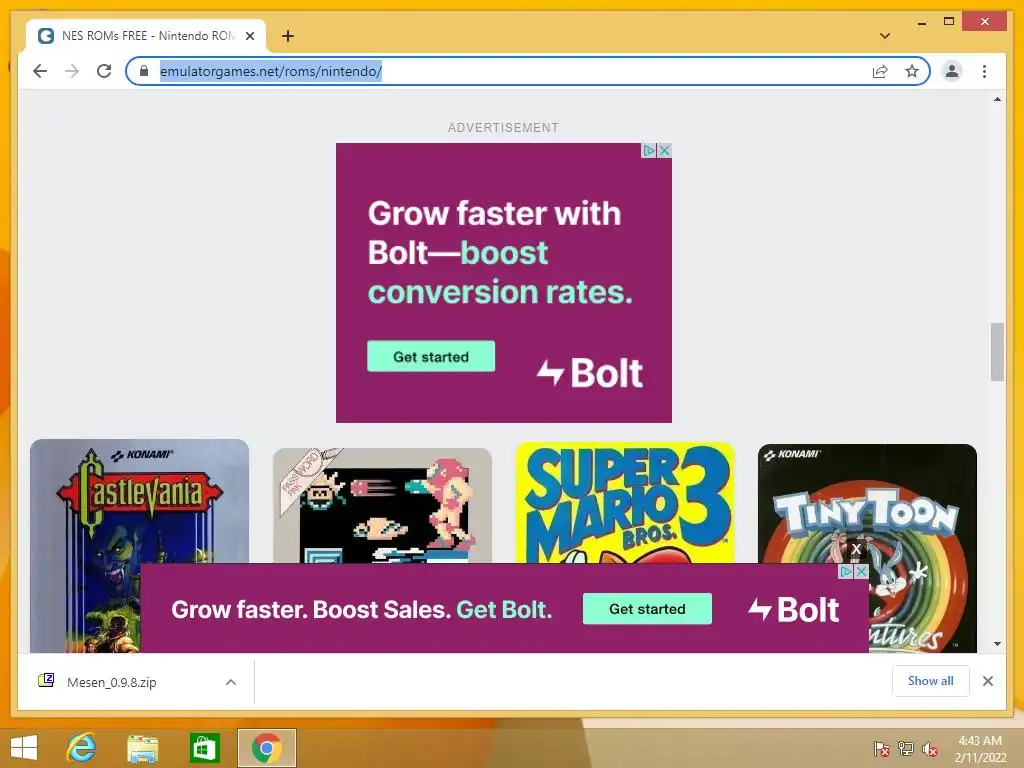Screen dimensions: 1024x768
Task: Go back using the browser back arrow
Action: coord(40,71)
